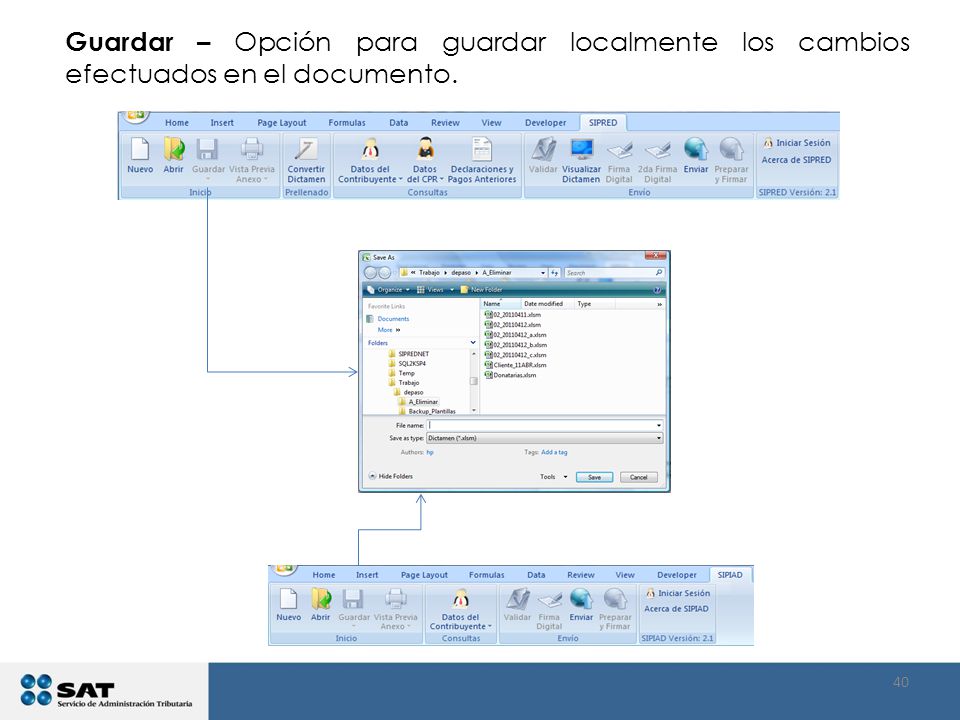Open Datos del Contribuyente in SIPRED ribbon

[370, 159]
